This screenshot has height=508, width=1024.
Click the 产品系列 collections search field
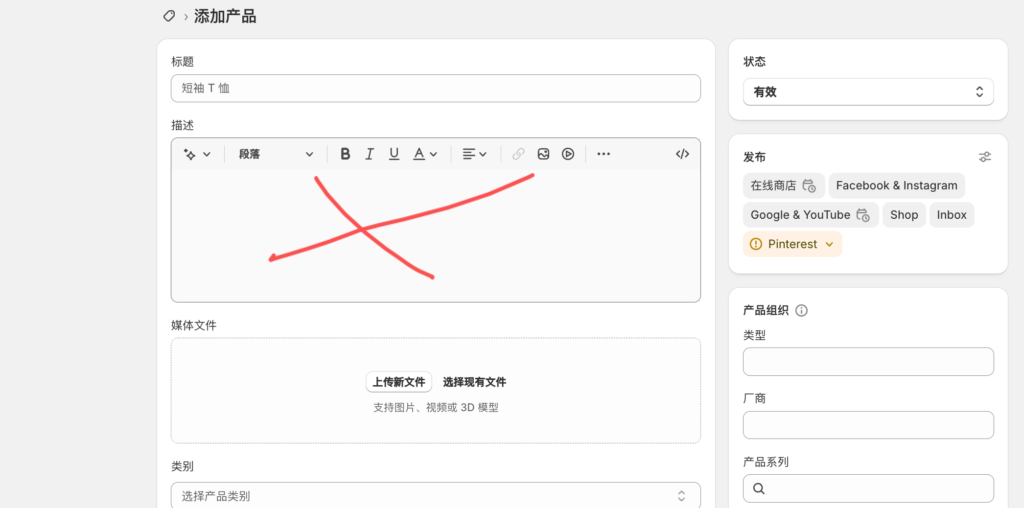(x=869, y=488)
